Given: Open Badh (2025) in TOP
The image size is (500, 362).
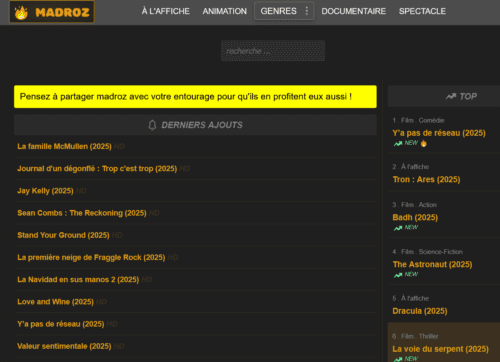Looking at the screenshot, I should 415,218.
